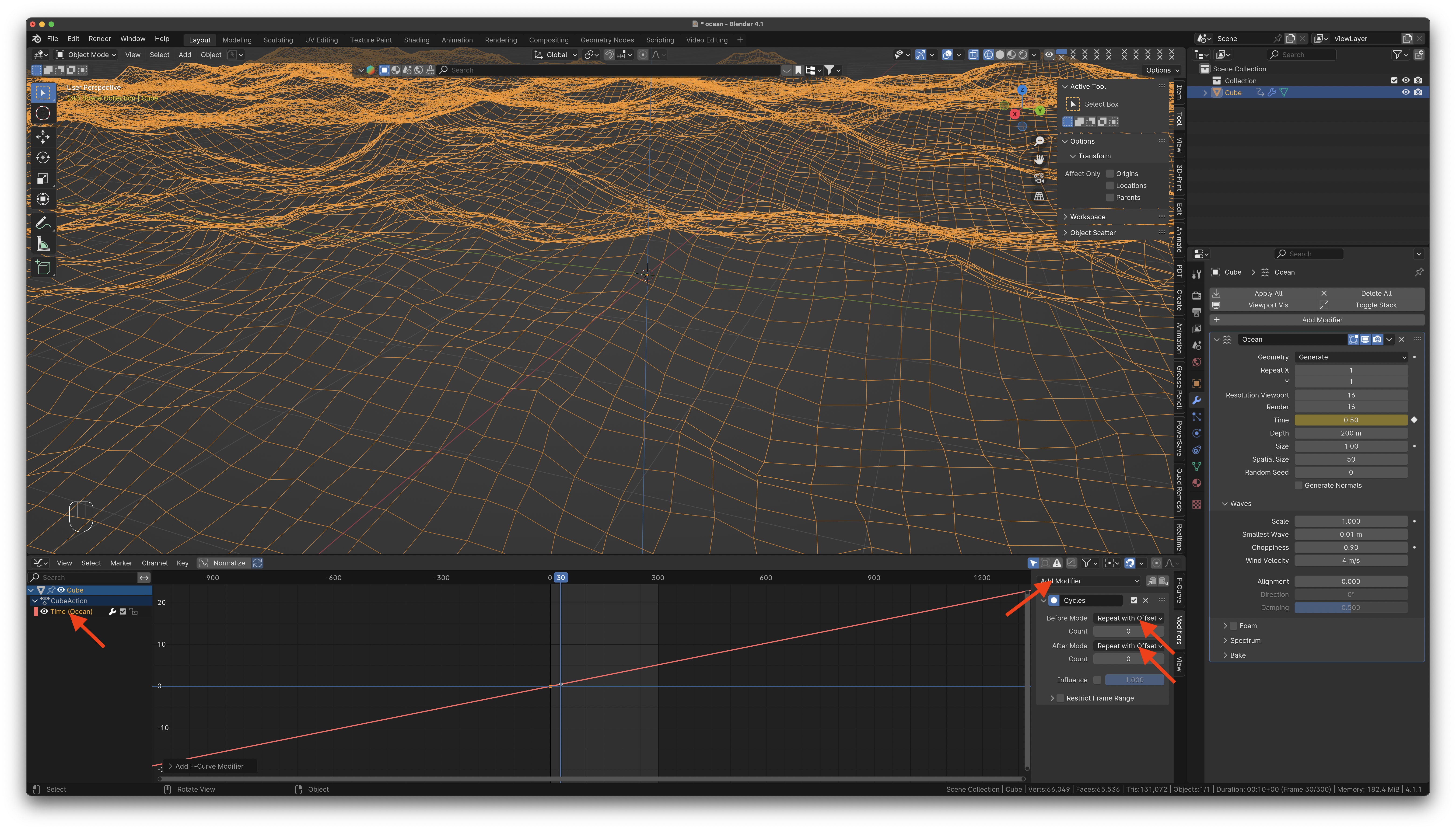Activate the Scale tool
Viewport: 1456px width, 830px height.
pos(43,178)
